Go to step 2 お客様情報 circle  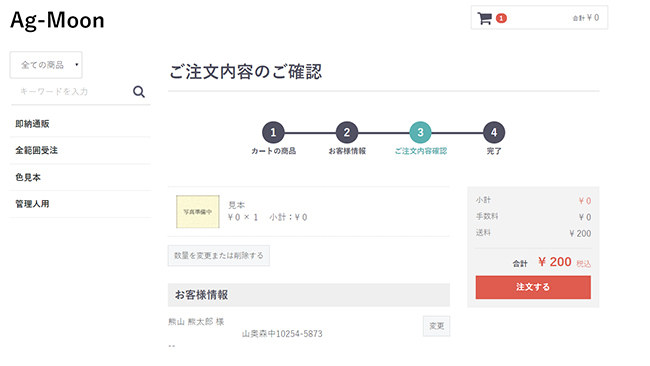coord(347,133)
